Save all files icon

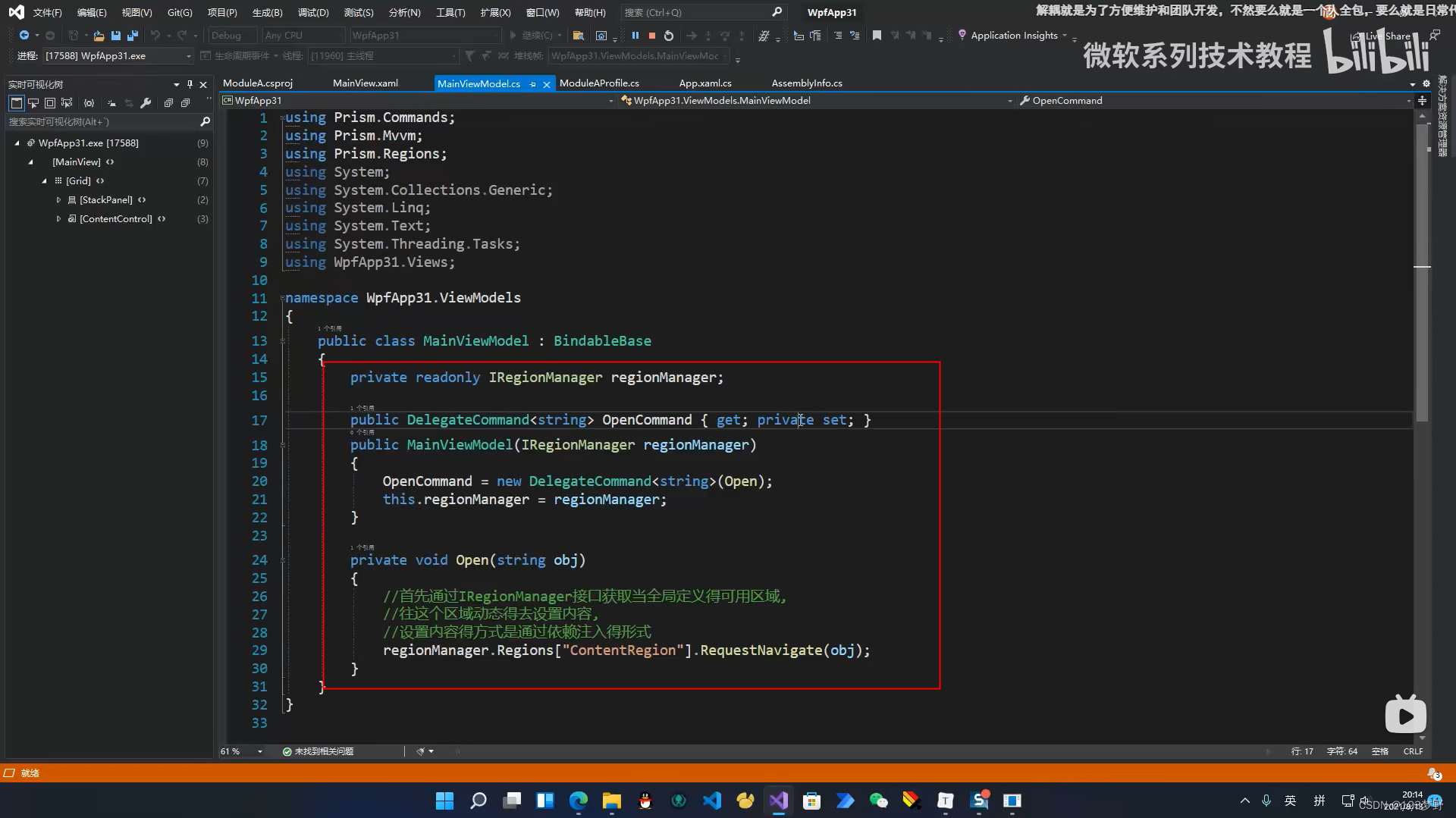(133, 36)
